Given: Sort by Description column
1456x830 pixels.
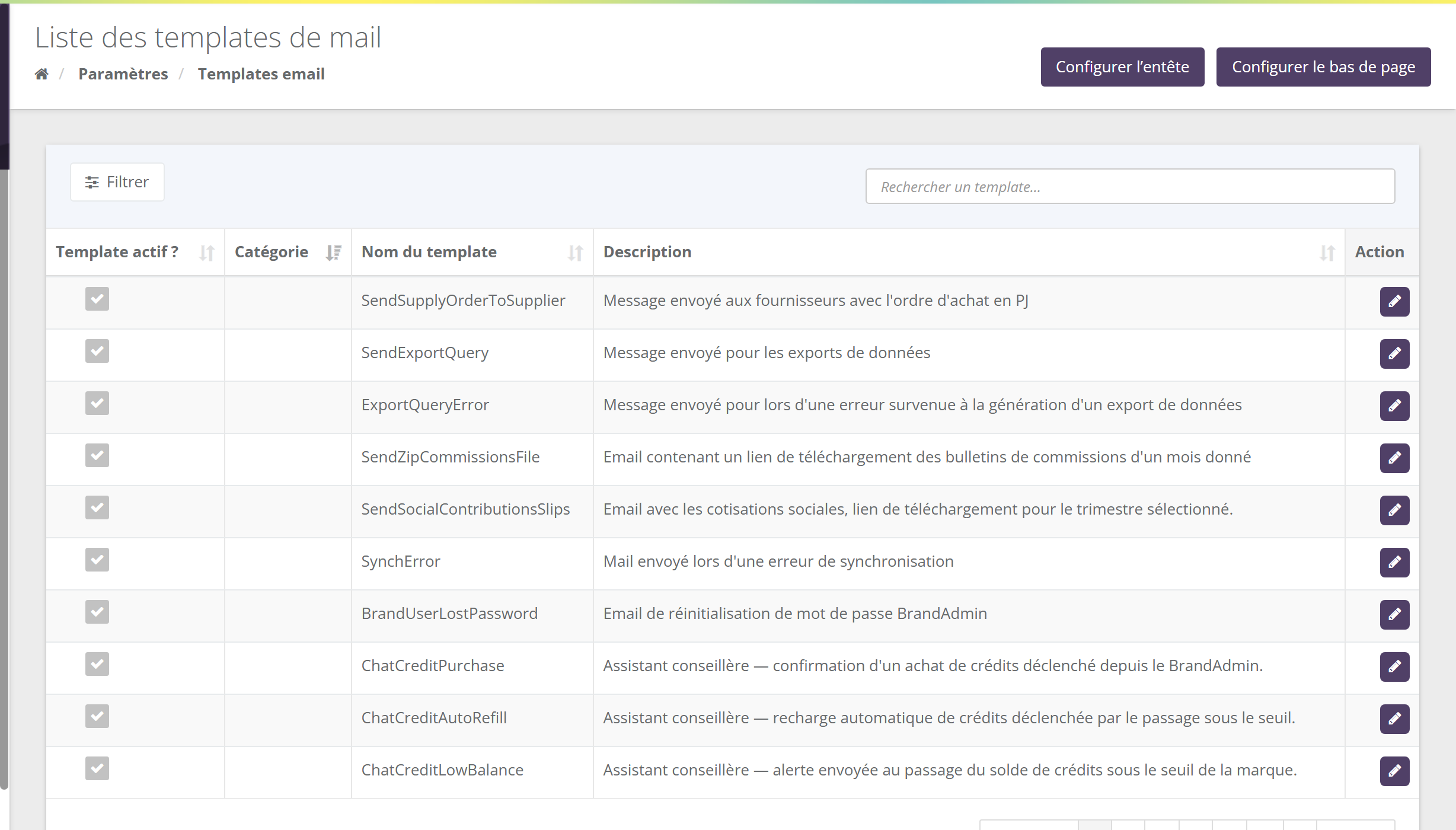Looking at the screenshot, I should click(x=969, y=252).
